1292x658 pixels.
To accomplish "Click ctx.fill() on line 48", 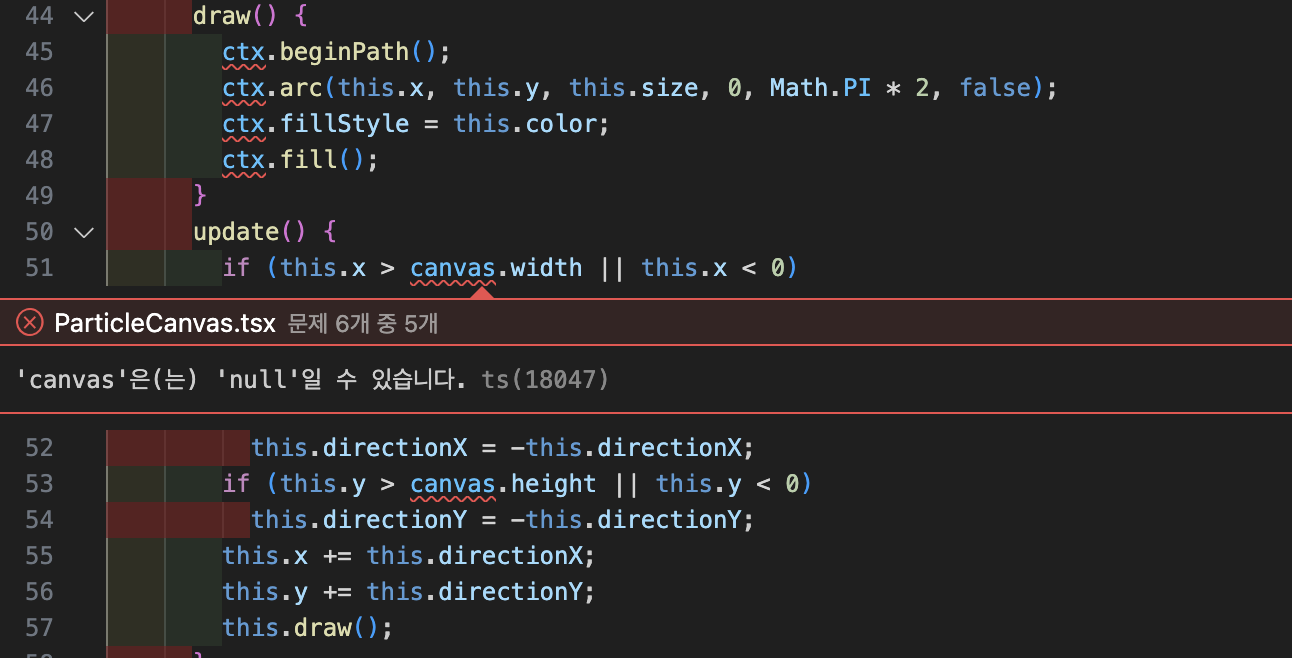I will [302, 160].
